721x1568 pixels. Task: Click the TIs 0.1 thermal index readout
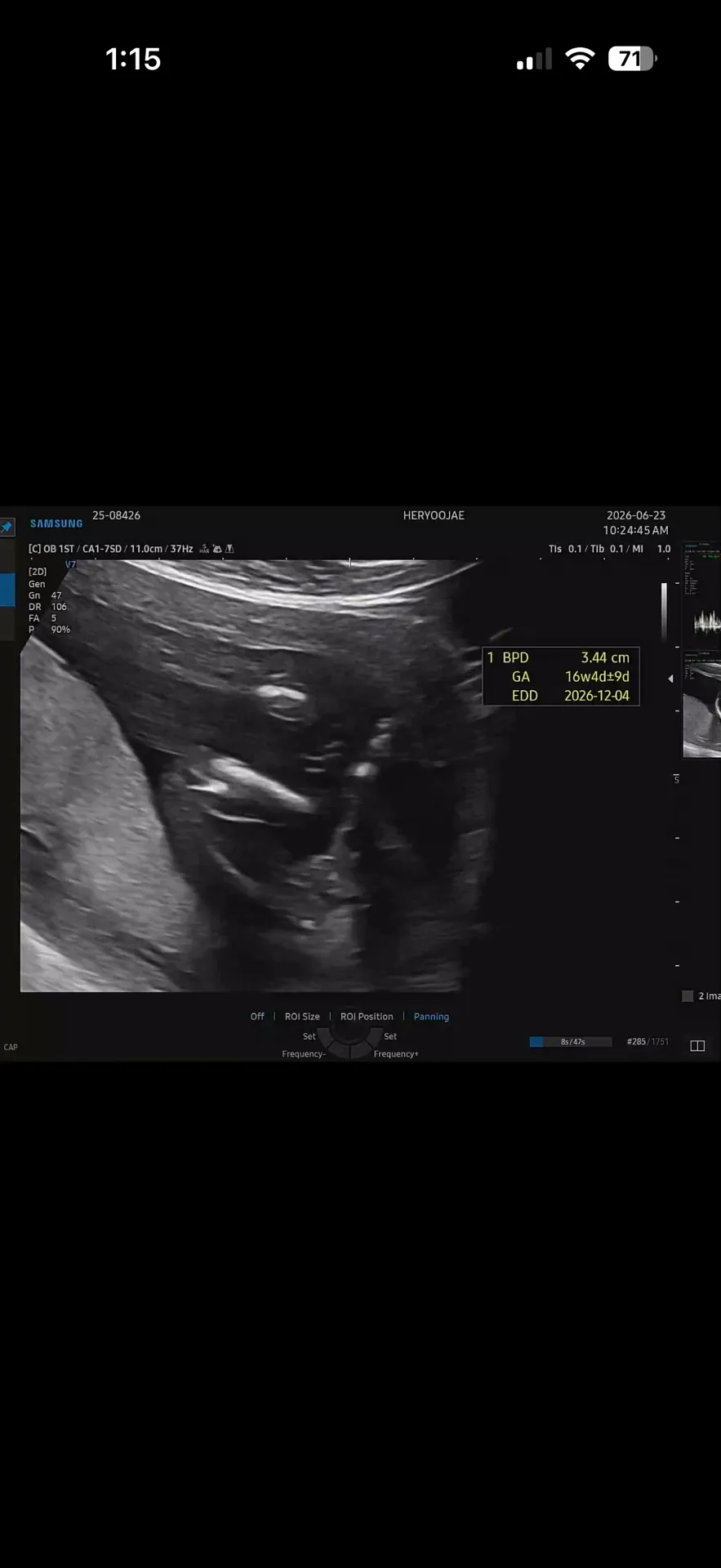(565, 549)
